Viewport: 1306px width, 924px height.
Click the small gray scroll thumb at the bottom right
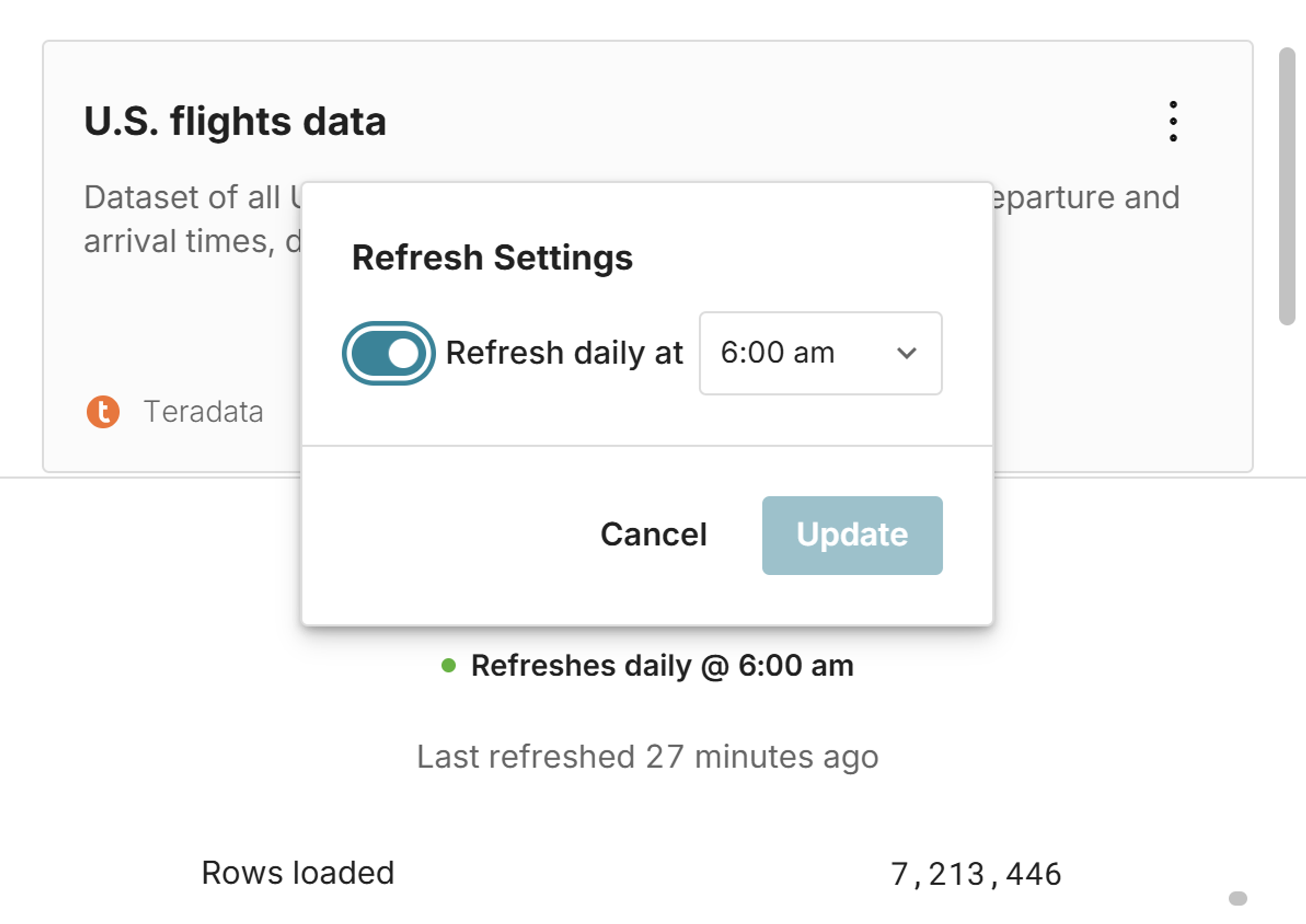coord(1237,898)
